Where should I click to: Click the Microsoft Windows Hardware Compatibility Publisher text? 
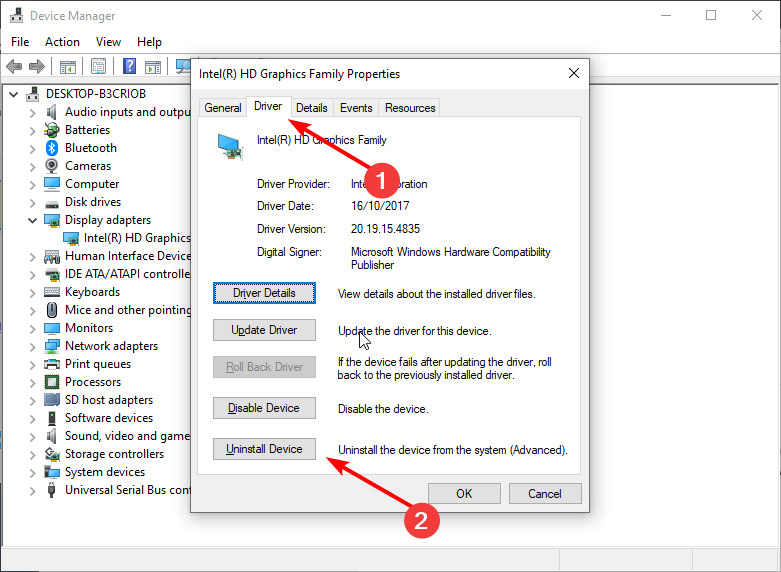[450, 258]
